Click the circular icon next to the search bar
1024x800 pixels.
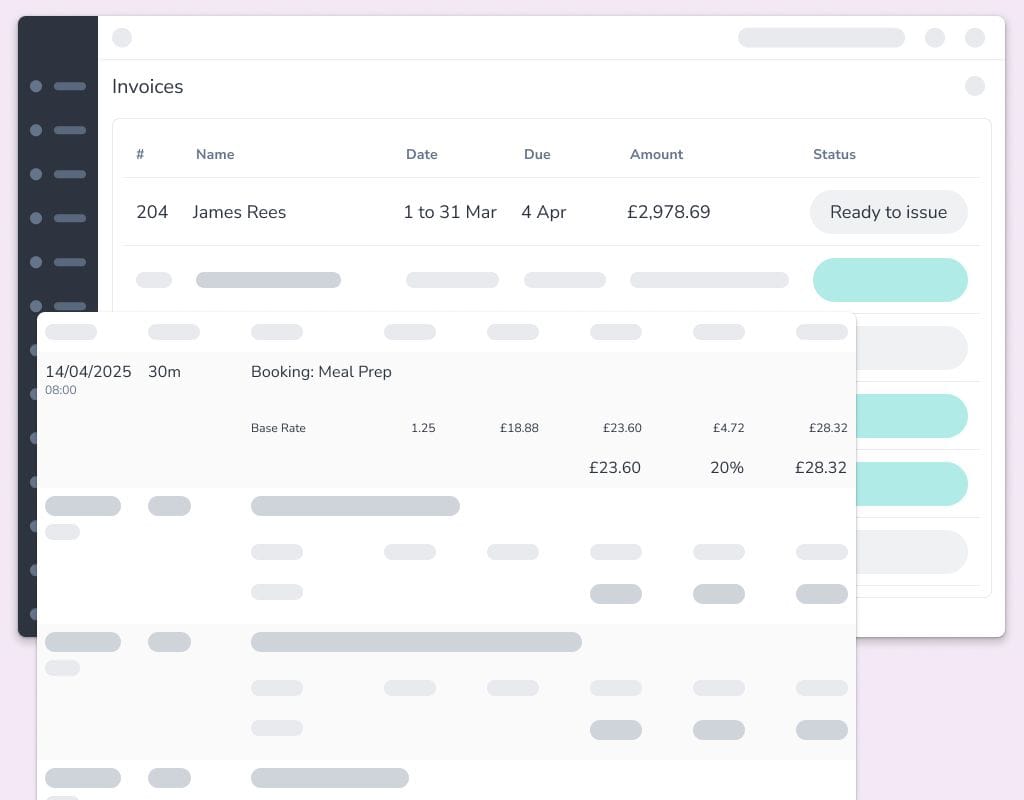tap(935, 38)
